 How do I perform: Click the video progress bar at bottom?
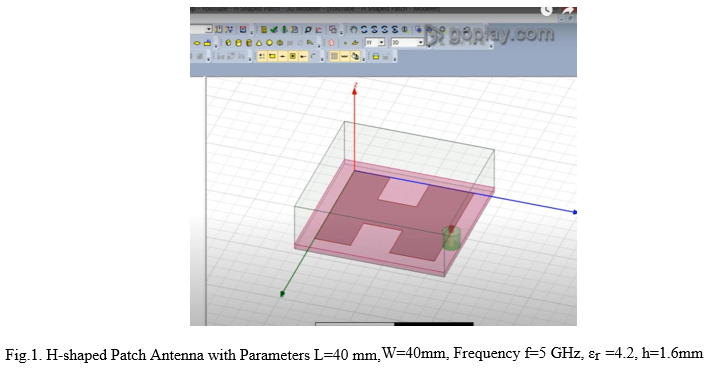click(395, 324)
